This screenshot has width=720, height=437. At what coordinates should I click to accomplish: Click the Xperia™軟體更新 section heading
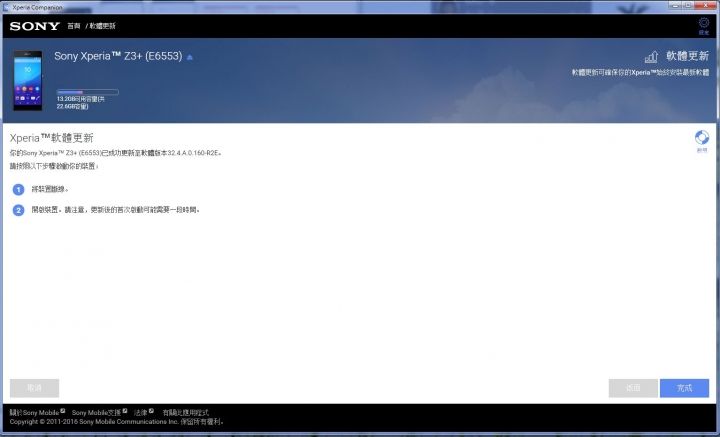[x=51, y=138]
